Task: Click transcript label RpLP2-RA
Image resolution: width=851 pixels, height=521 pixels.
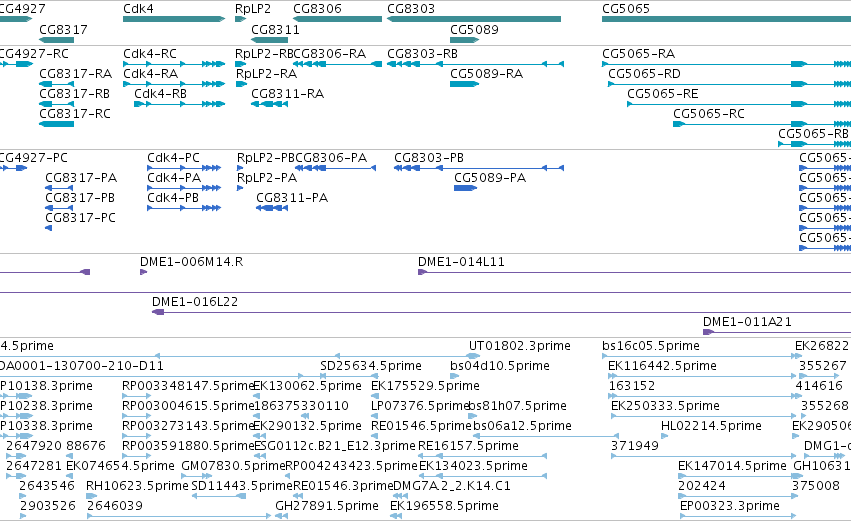Action: (266, 74)
